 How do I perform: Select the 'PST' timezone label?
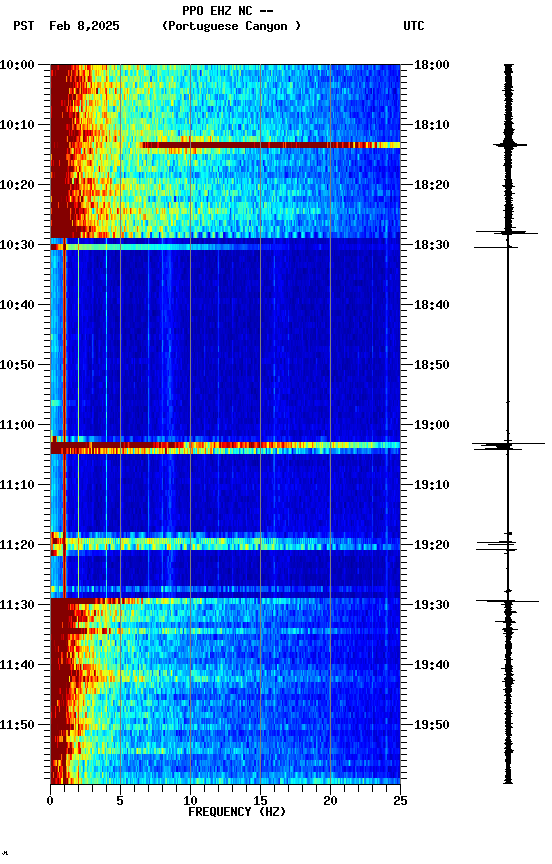click(x=24, y=26)
